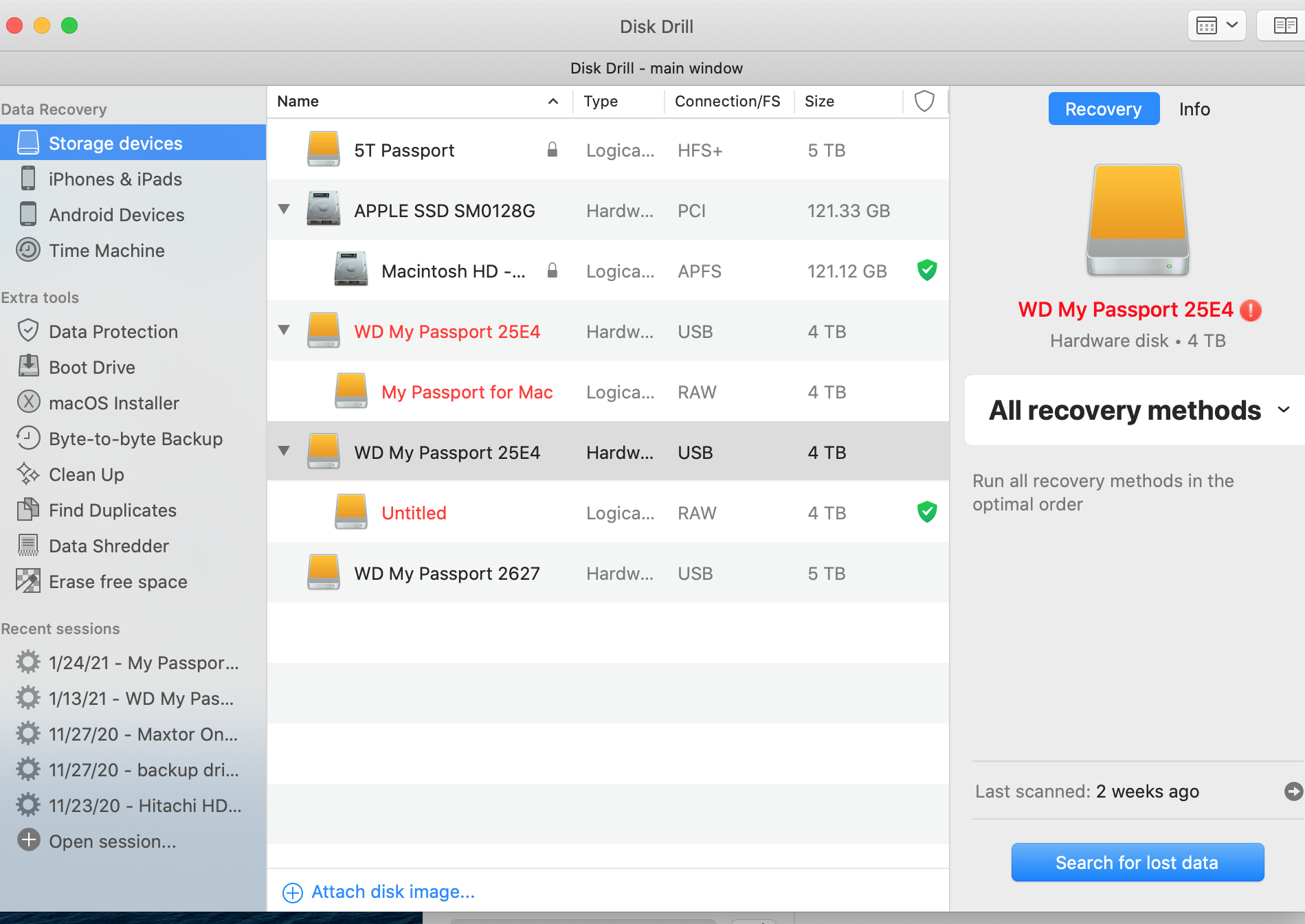The width and height of the screenshot is (1305, 924).
Task: Click the Attach disk image link
Action: 393,892
